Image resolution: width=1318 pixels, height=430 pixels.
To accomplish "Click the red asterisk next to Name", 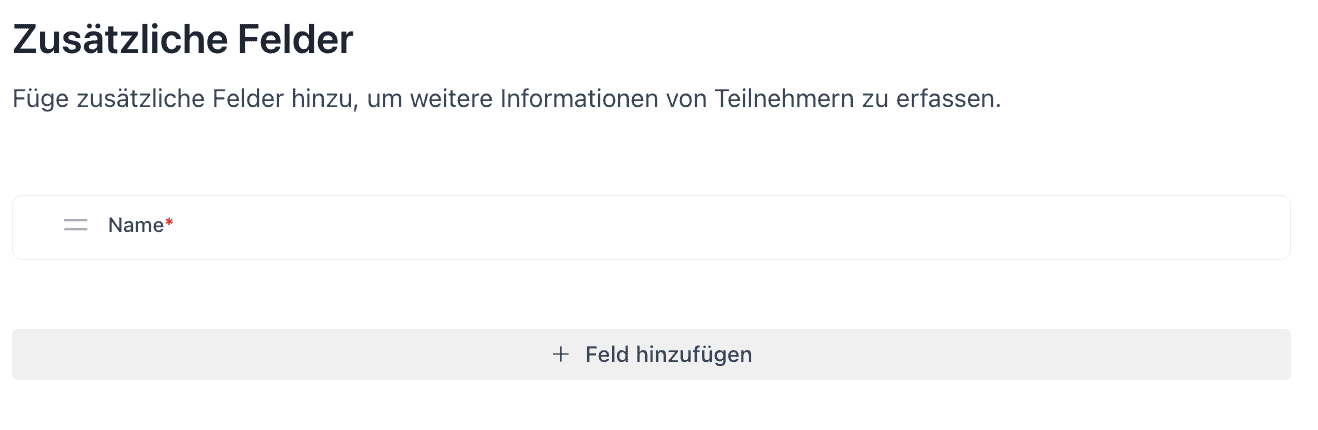I will pos(169,223).
